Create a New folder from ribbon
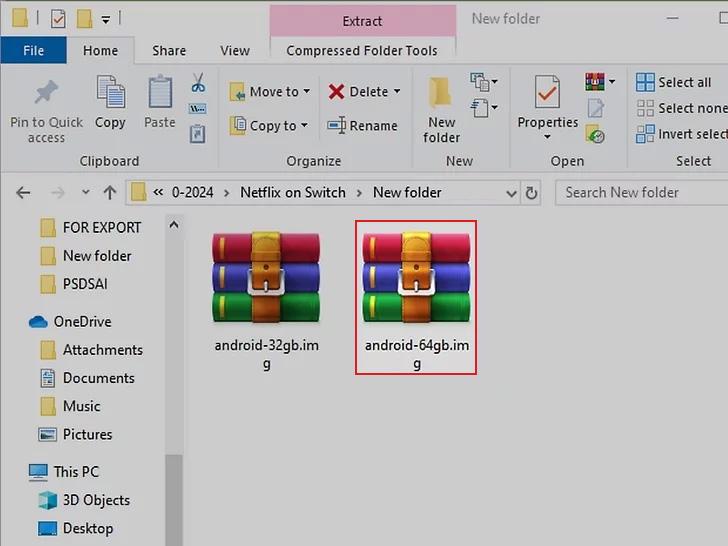Viewport: 728px width, 546px height. (441, 110)
